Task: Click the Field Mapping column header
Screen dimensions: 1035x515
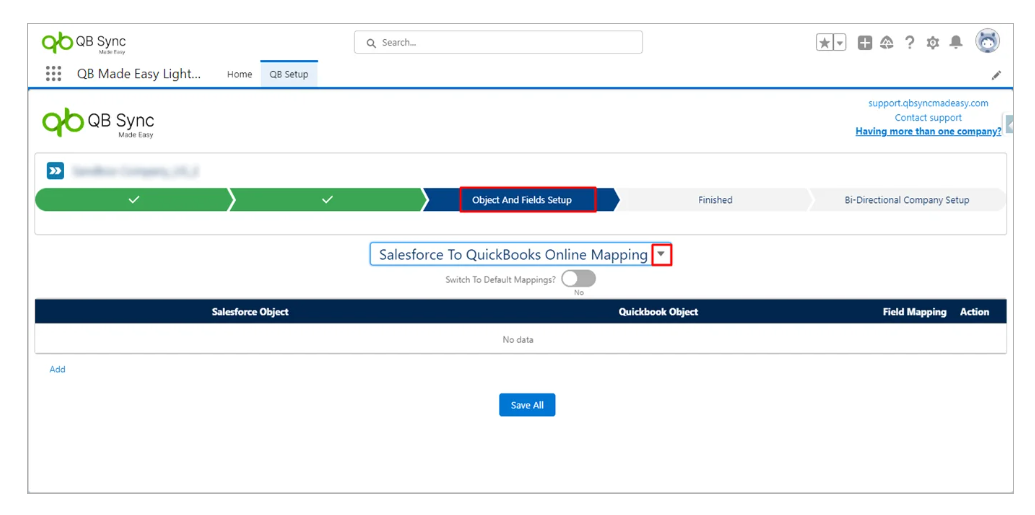Action: pyautogui.click(x=914, y=312)
